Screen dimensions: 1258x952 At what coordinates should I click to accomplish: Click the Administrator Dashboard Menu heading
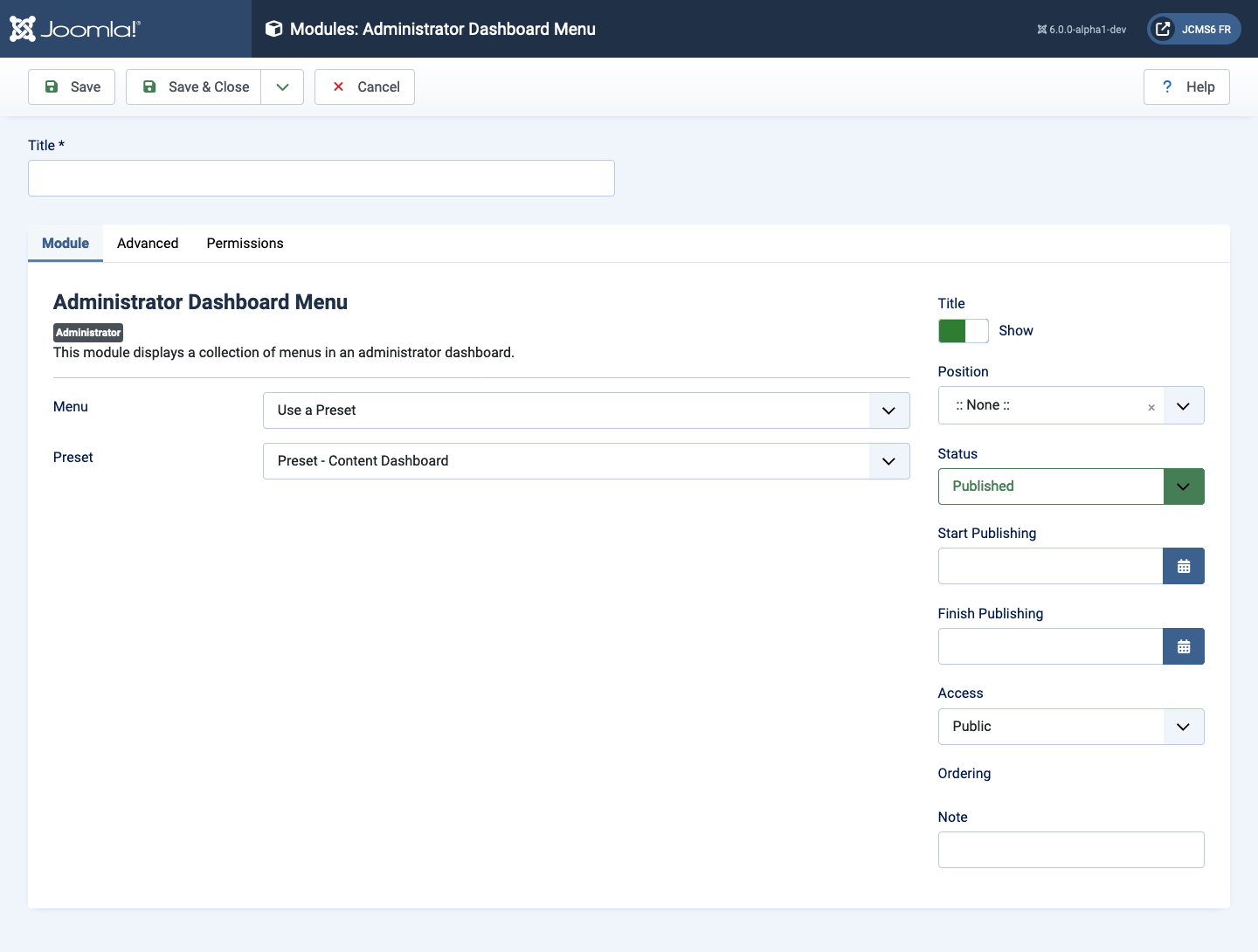click(200, 302)
